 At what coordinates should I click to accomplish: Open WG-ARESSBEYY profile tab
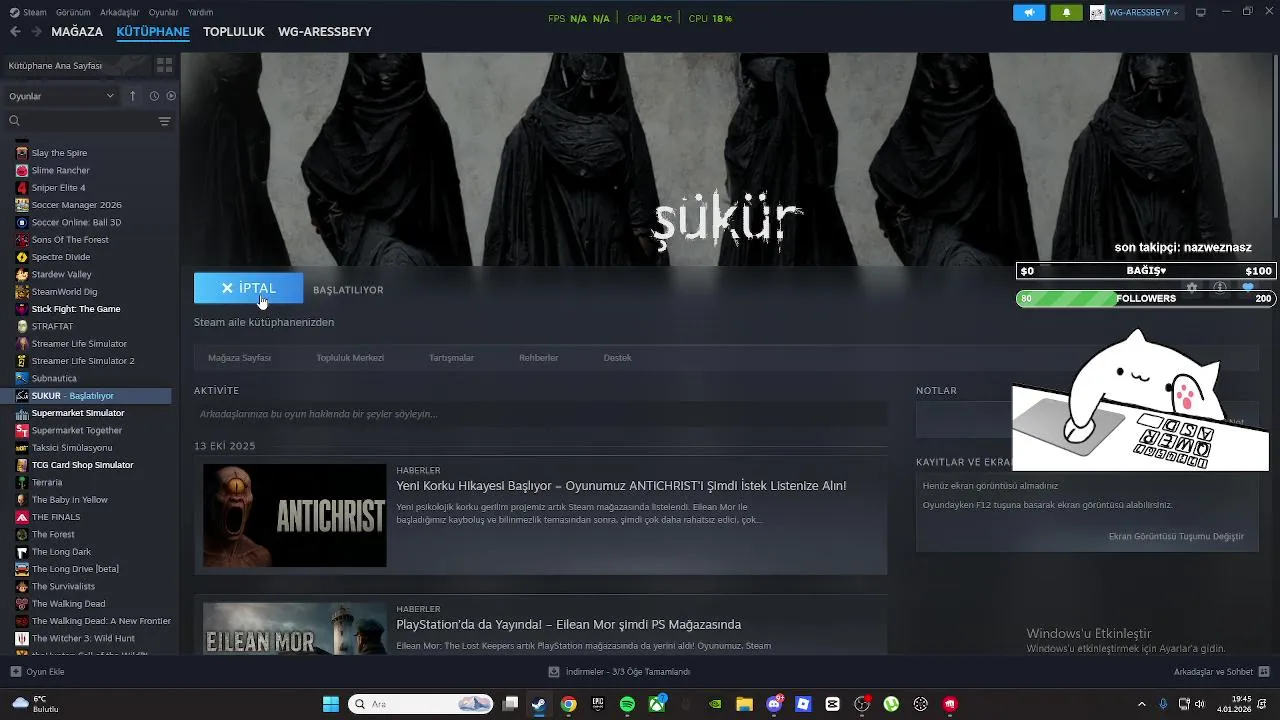tap(325, 32)
